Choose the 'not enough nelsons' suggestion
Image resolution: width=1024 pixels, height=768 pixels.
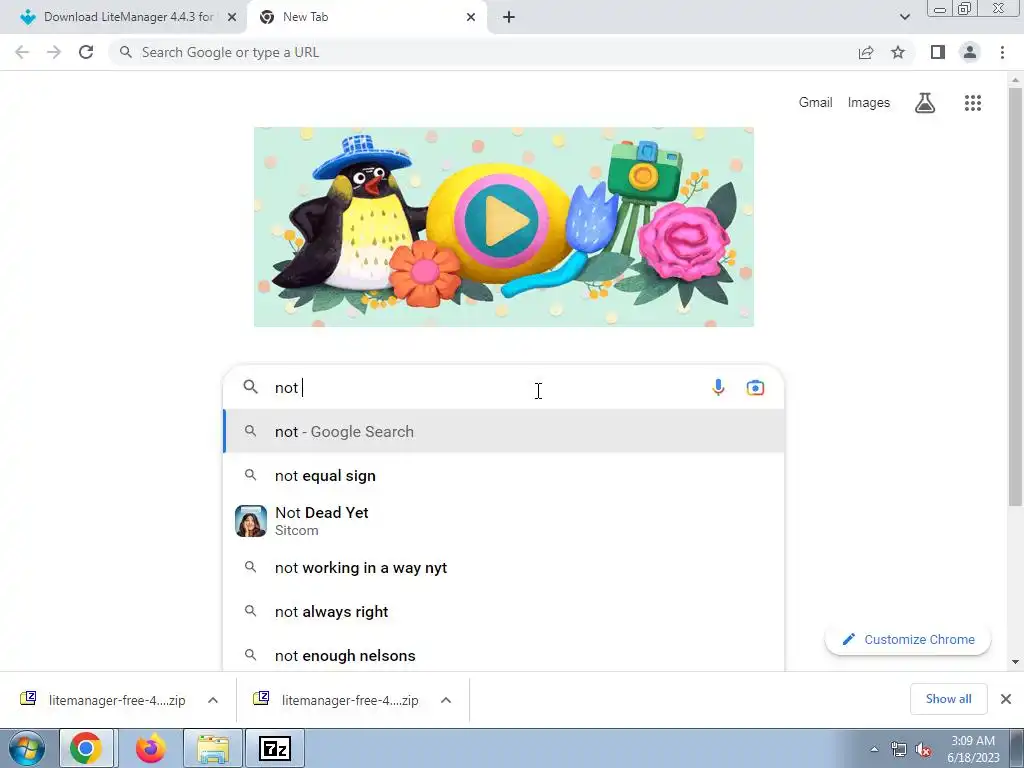click(x=504, y=654)
